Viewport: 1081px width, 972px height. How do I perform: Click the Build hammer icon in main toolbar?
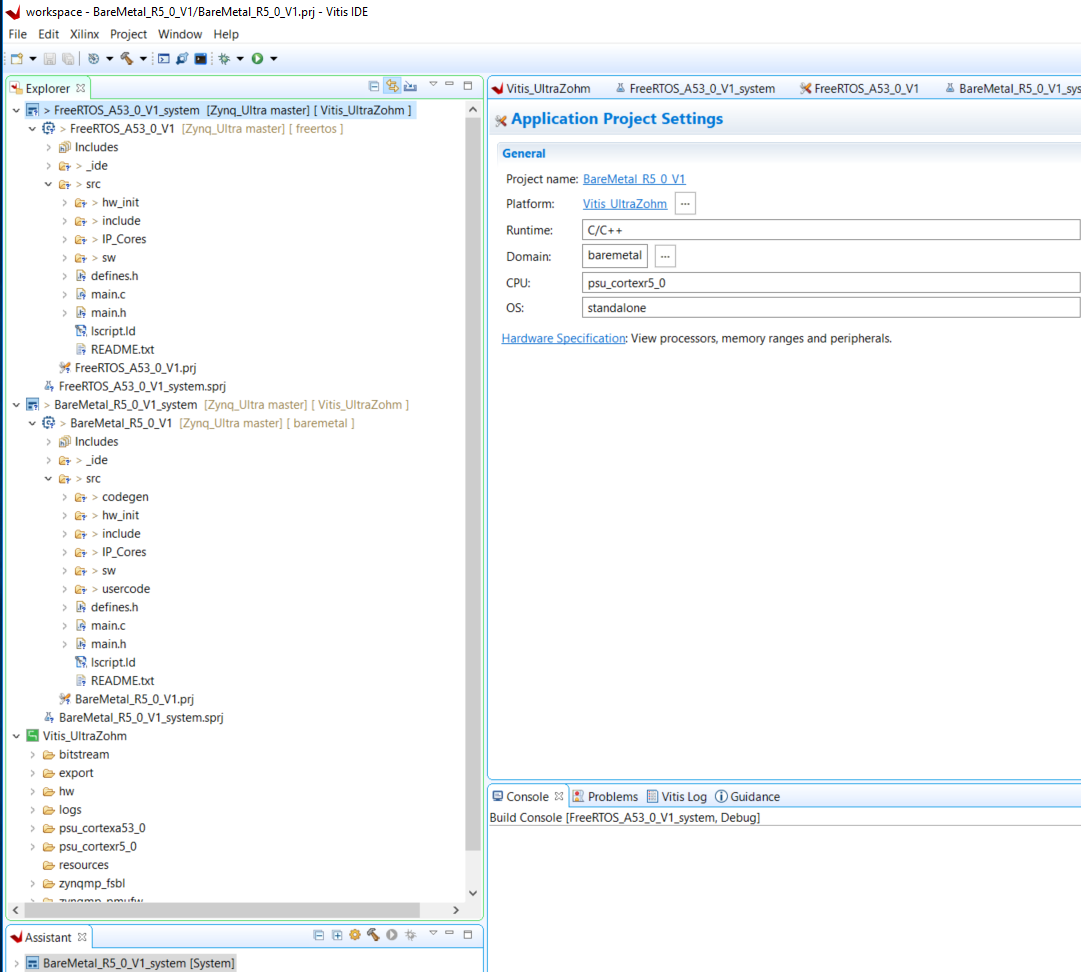click(126, 59)
